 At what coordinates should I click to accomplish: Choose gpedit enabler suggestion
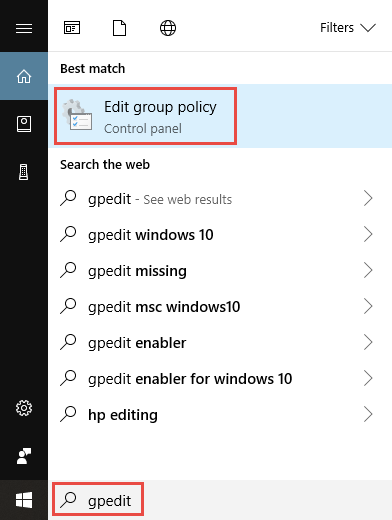[220, 343]
